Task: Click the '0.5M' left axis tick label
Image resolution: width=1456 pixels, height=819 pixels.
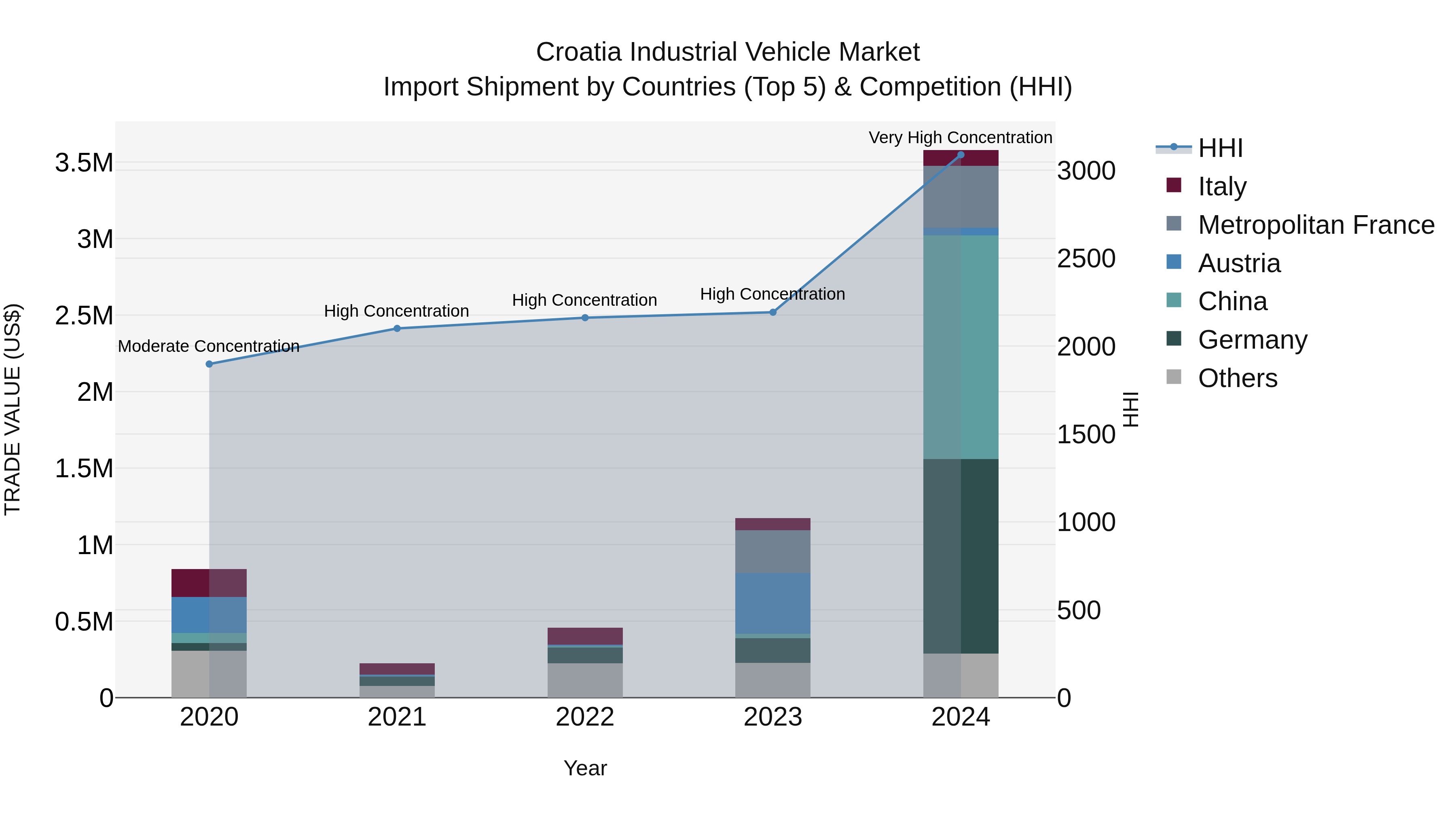Action: pos(84,622)
